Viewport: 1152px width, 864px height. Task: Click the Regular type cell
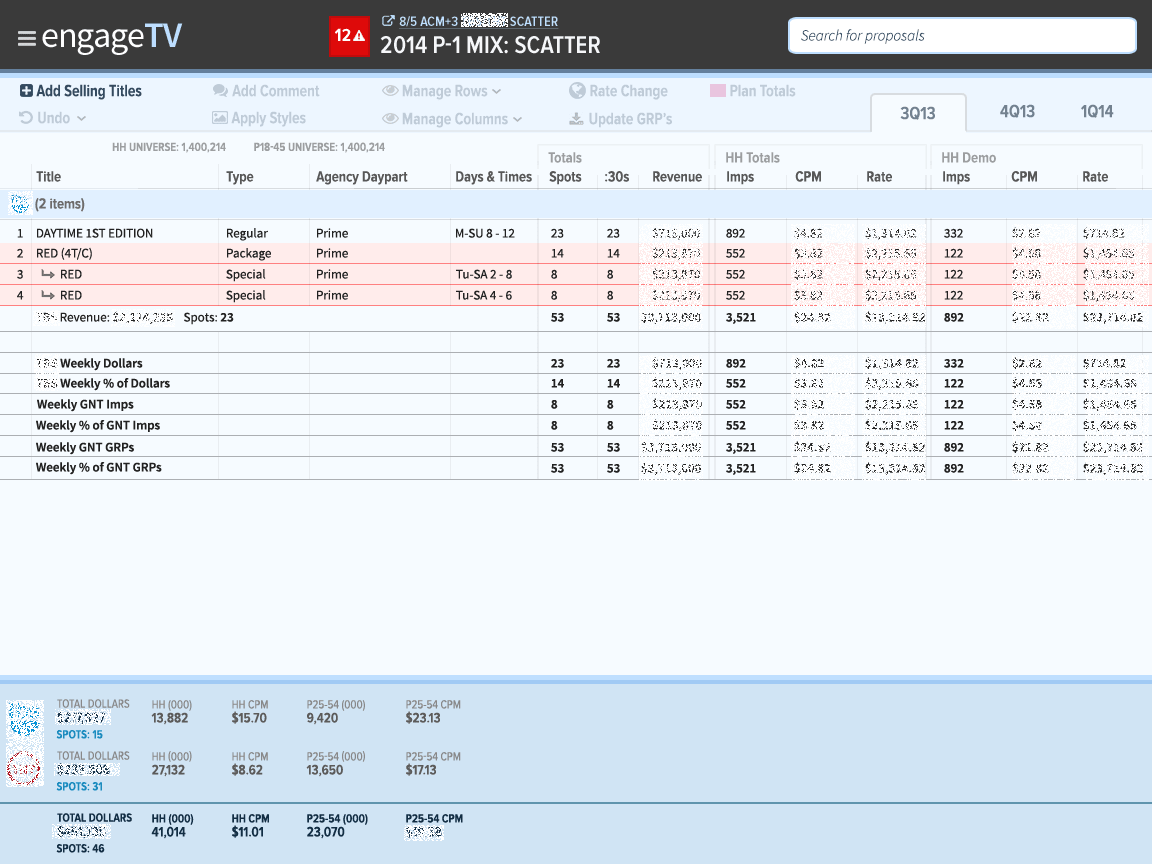(247, 234)
